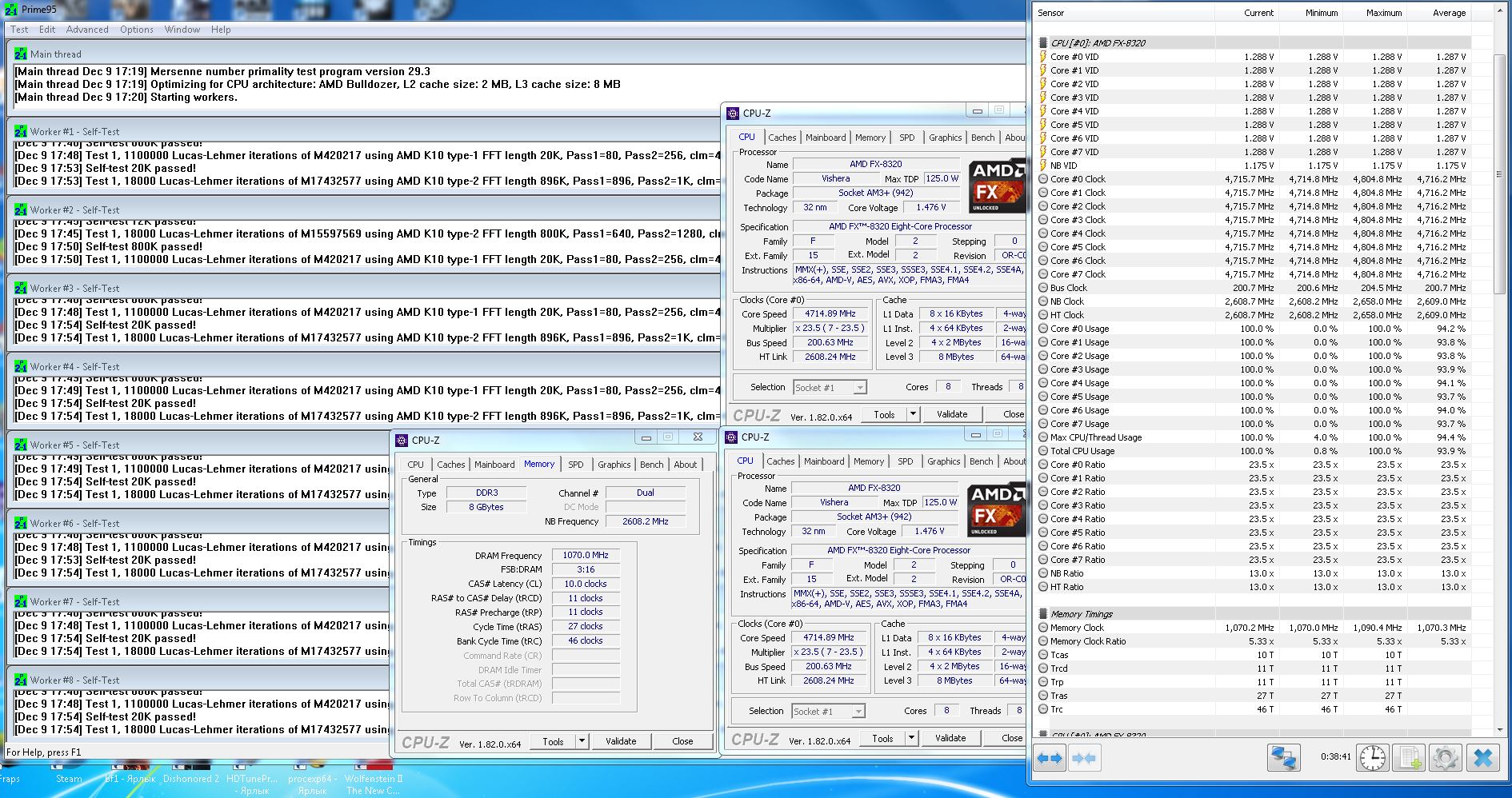1512x798 pixels.
Task: Select the Core #3 Usage sensor row
Action: (x=1253, y=369)
